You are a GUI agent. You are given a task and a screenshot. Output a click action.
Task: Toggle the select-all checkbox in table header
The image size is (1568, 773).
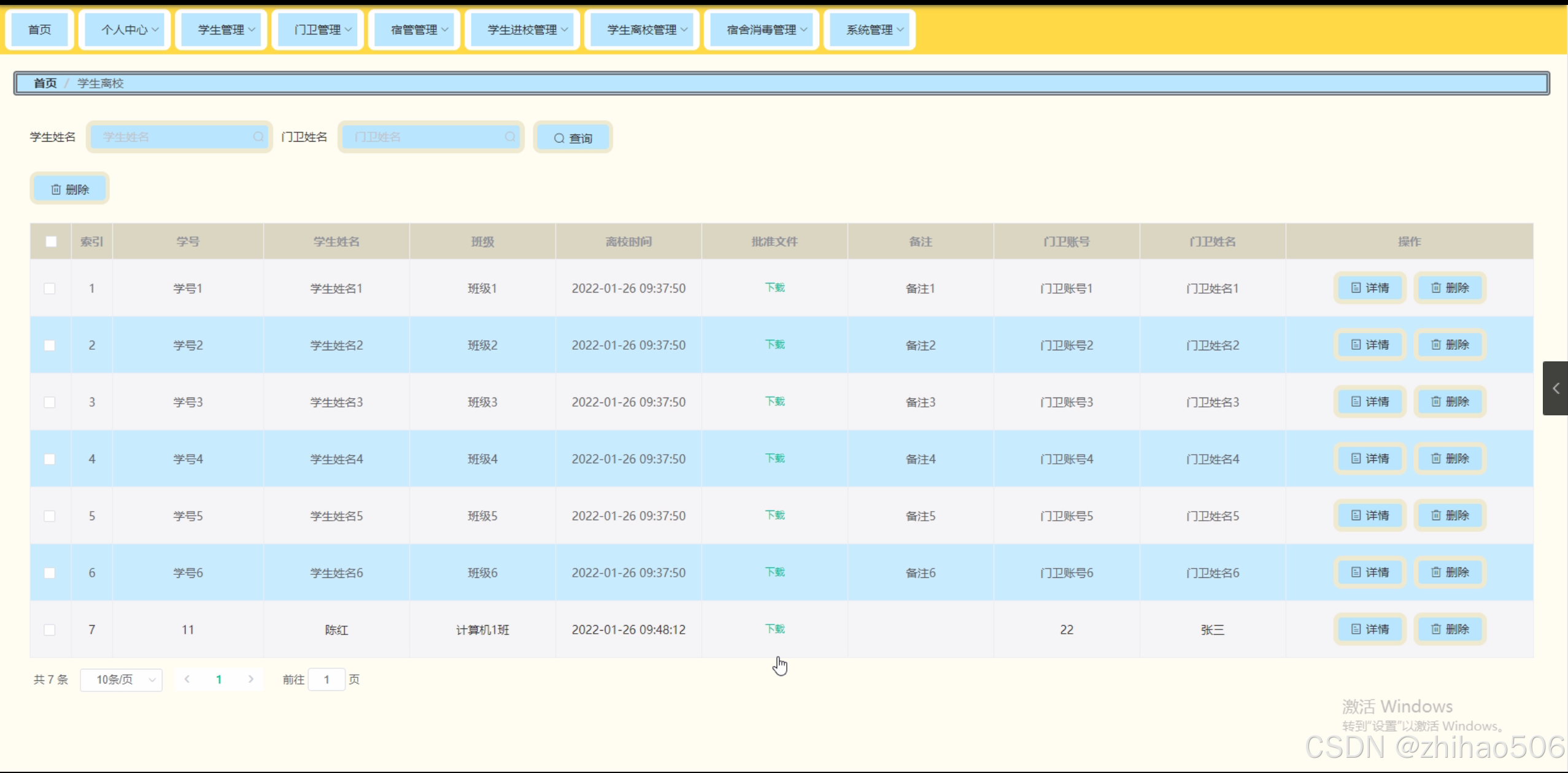(51, 241)
